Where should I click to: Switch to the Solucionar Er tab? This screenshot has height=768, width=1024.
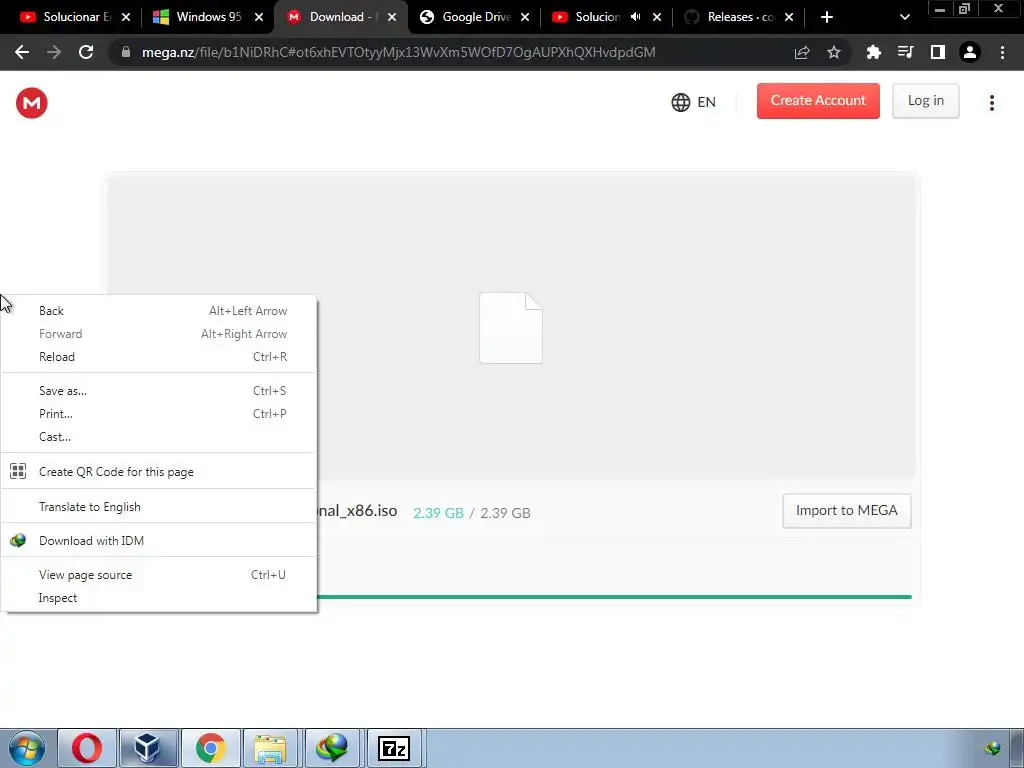point(74,17)
